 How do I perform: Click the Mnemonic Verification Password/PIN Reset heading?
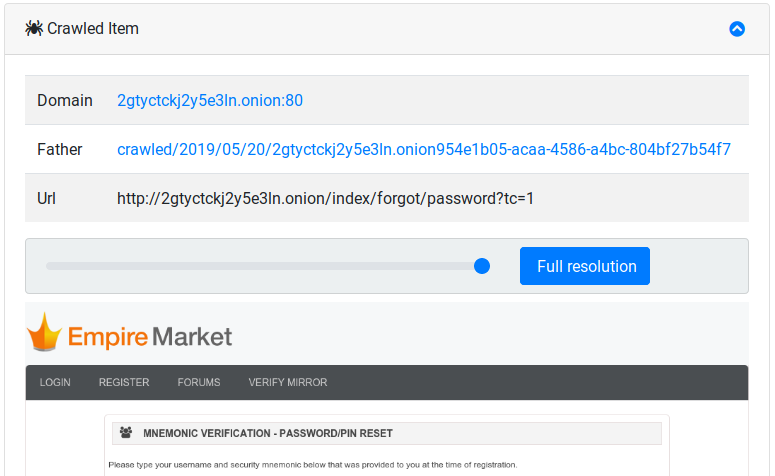[x=268, y=433]
